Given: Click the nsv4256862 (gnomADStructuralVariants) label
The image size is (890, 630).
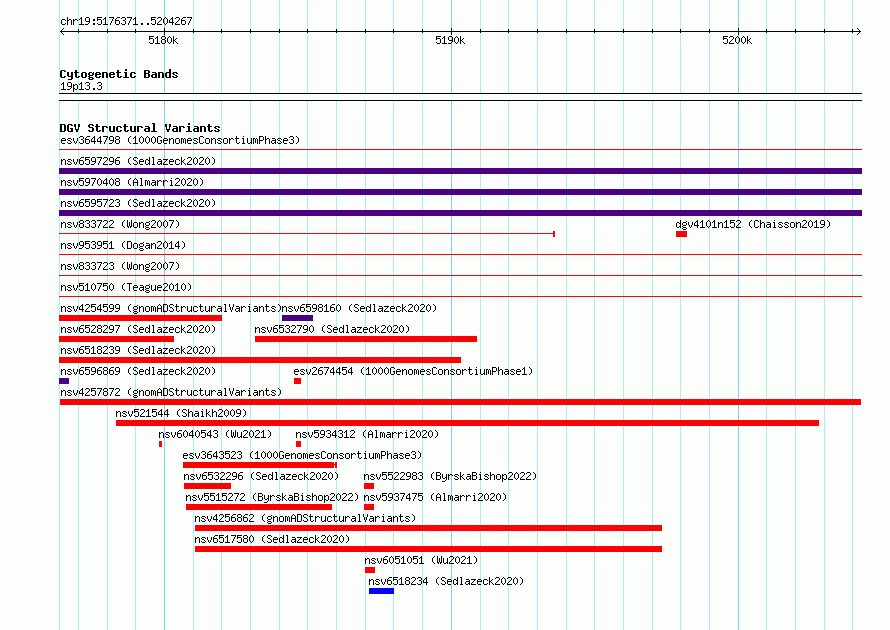Looking at the screenshot, I should (305, 518).
